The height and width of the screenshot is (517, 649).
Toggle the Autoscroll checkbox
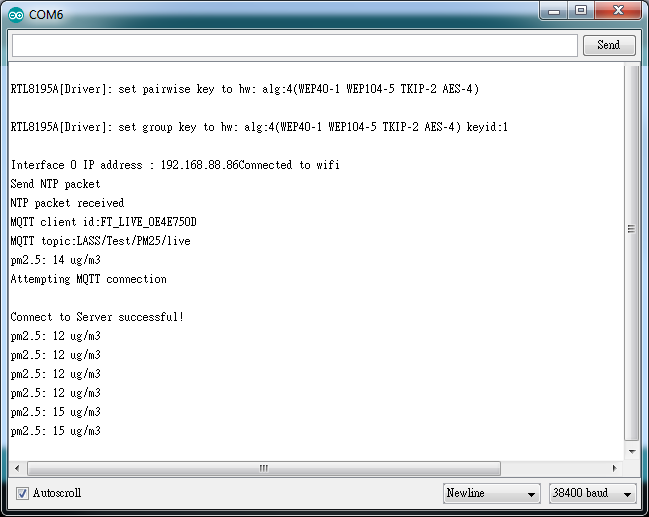click(22, 493)
